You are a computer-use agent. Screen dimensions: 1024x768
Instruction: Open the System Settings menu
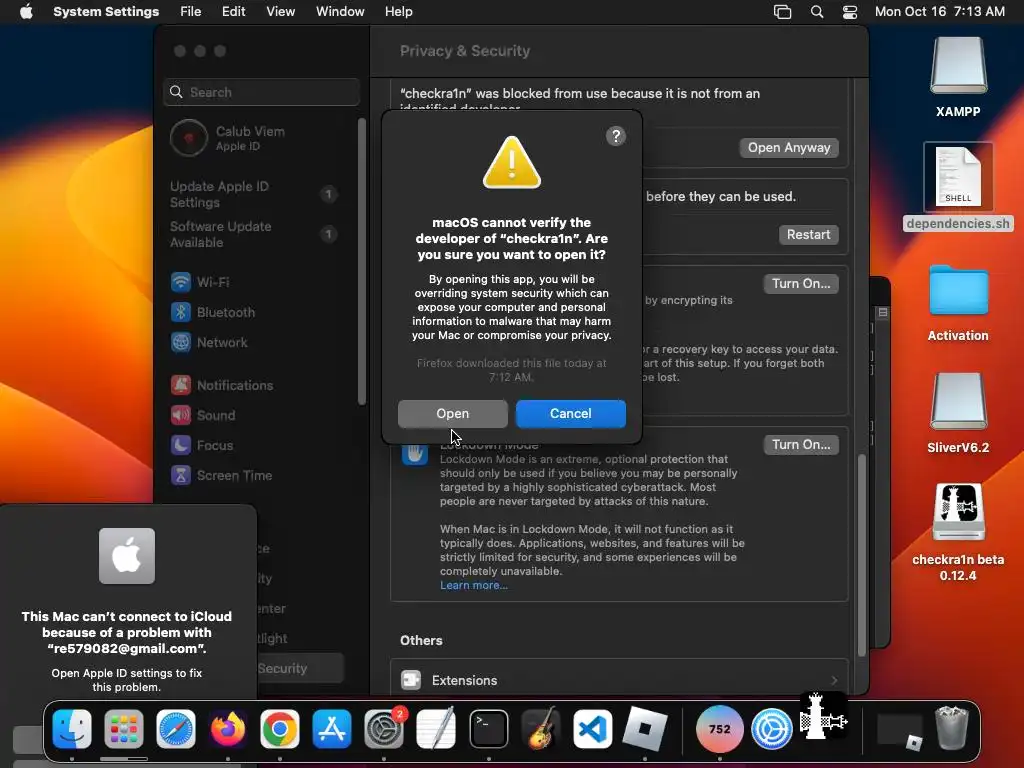point(106,11)
